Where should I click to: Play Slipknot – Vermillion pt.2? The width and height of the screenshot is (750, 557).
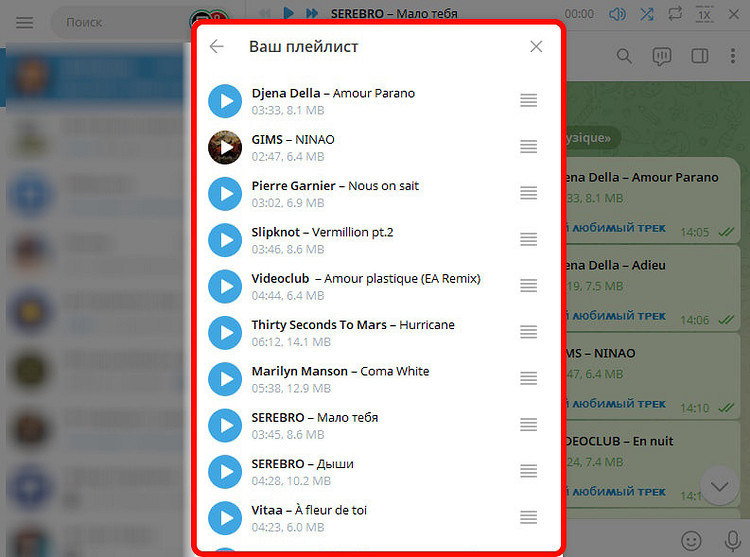[x=225, y=240]
